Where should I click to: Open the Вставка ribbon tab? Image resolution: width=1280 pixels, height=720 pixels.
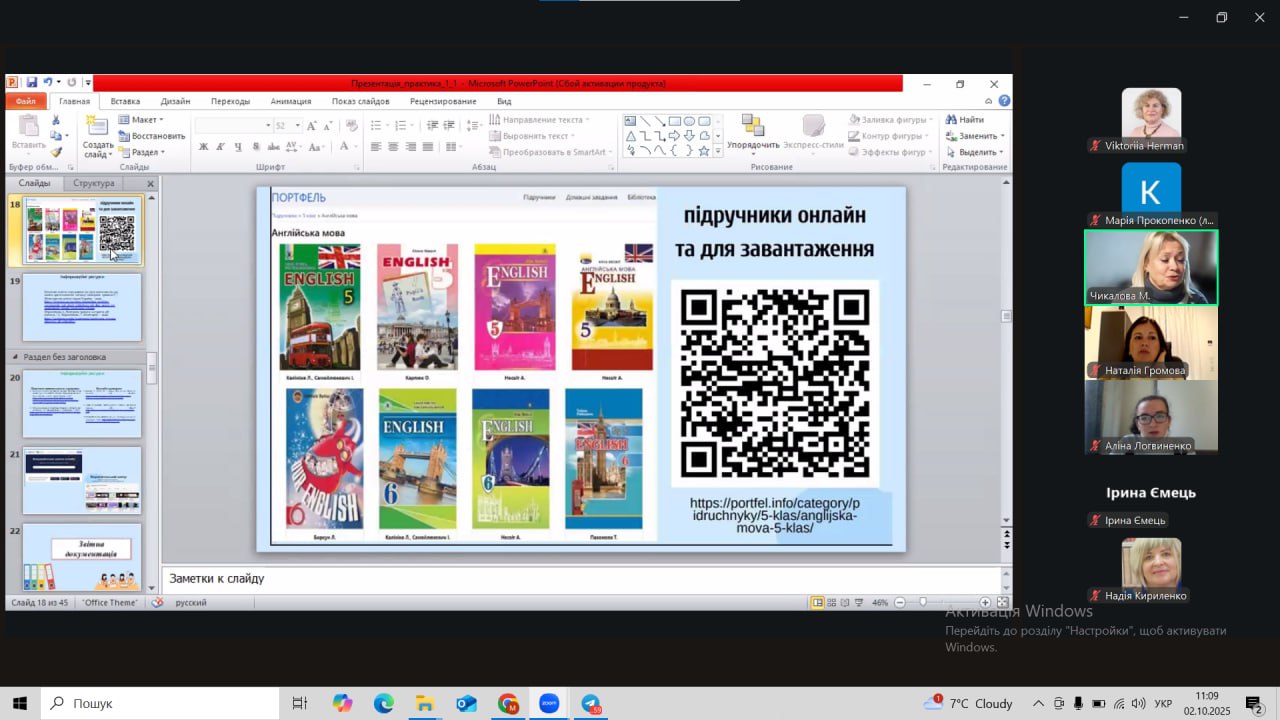click(x=125, y=101)
